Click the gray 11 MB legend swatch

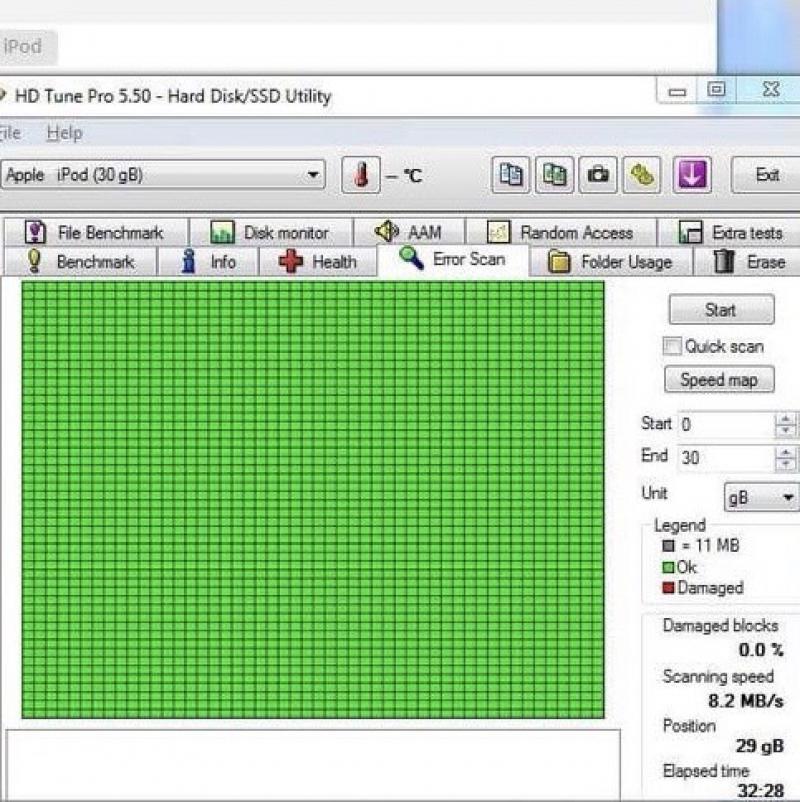pyautogui.click(x=668, y=546)
